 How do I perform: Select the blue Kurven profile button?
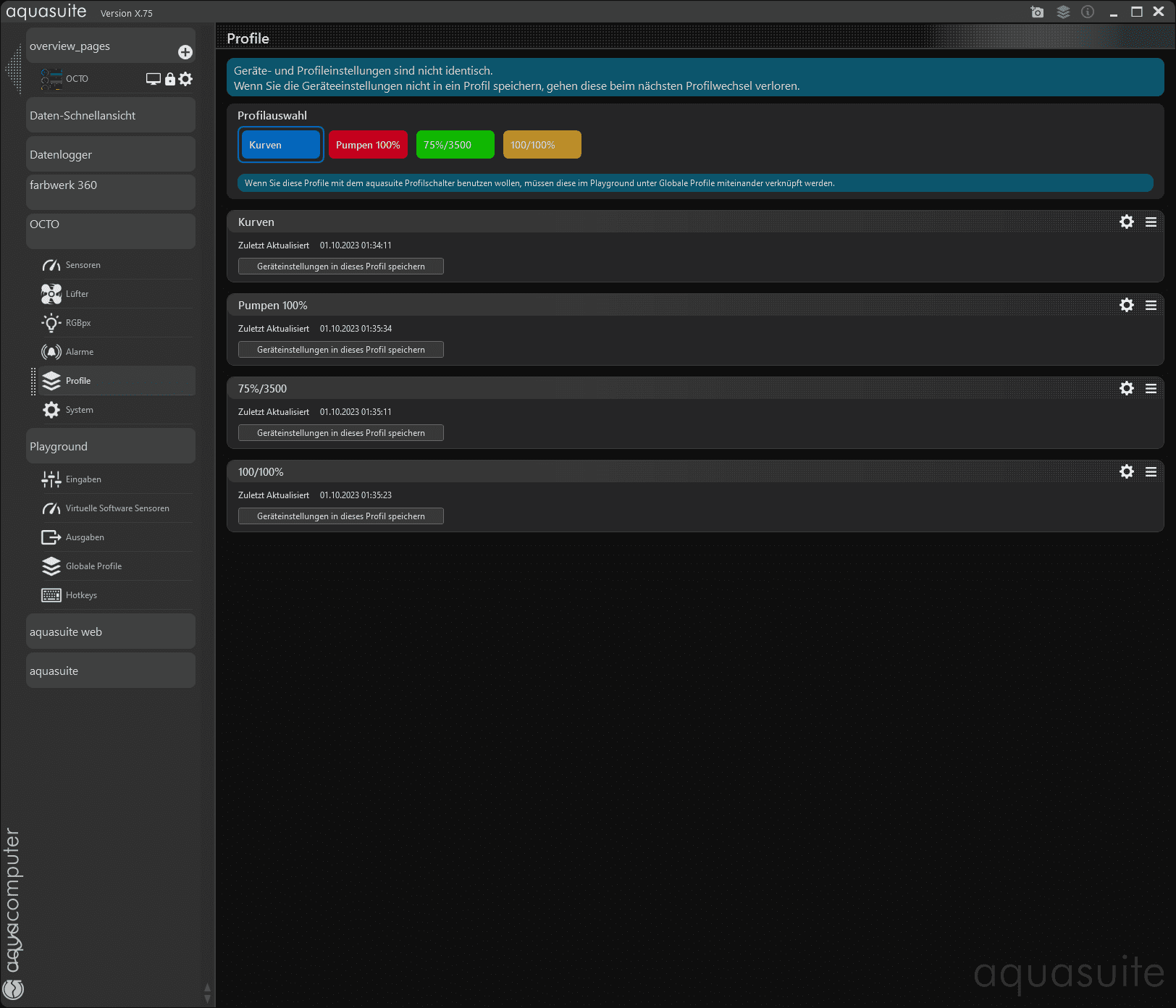coord(281,145)
